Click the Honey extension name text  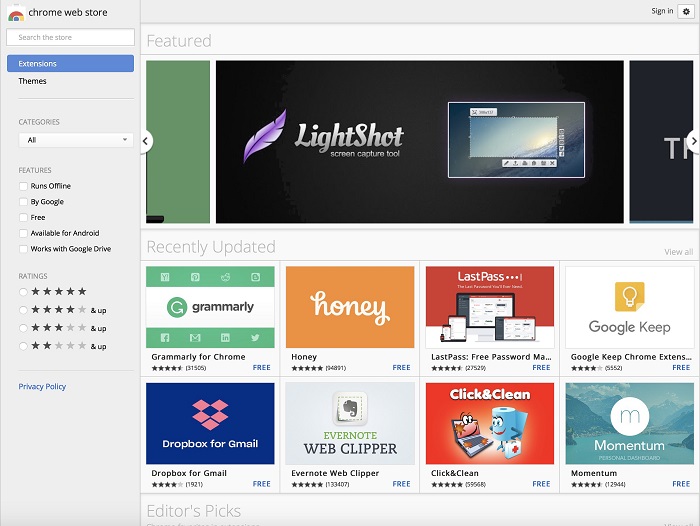(x=304, y=357)
